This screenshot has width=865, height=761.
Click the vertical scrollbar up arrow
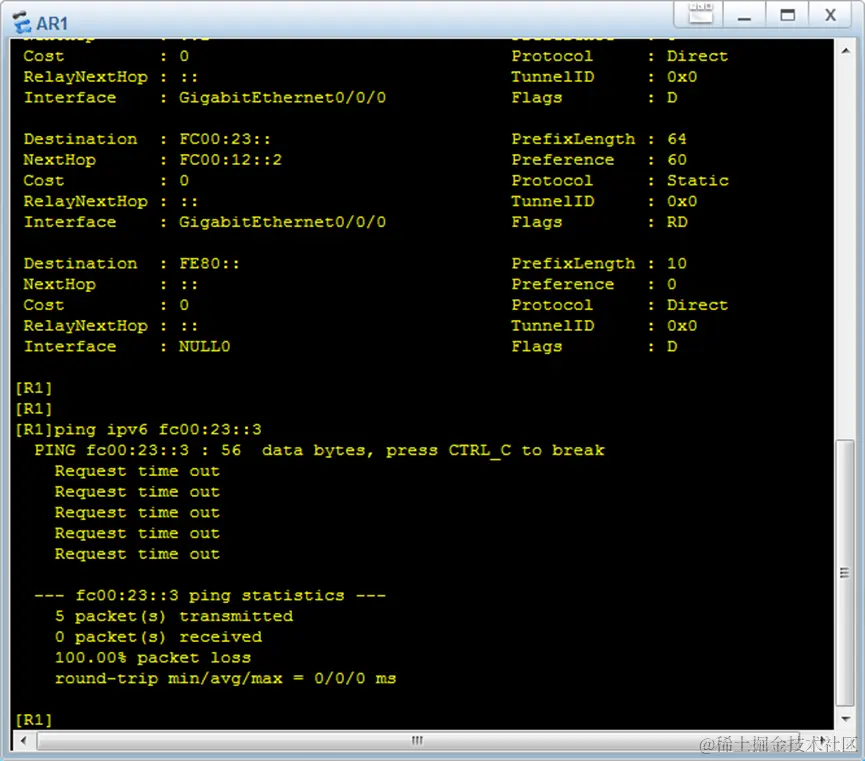point(845,51)
